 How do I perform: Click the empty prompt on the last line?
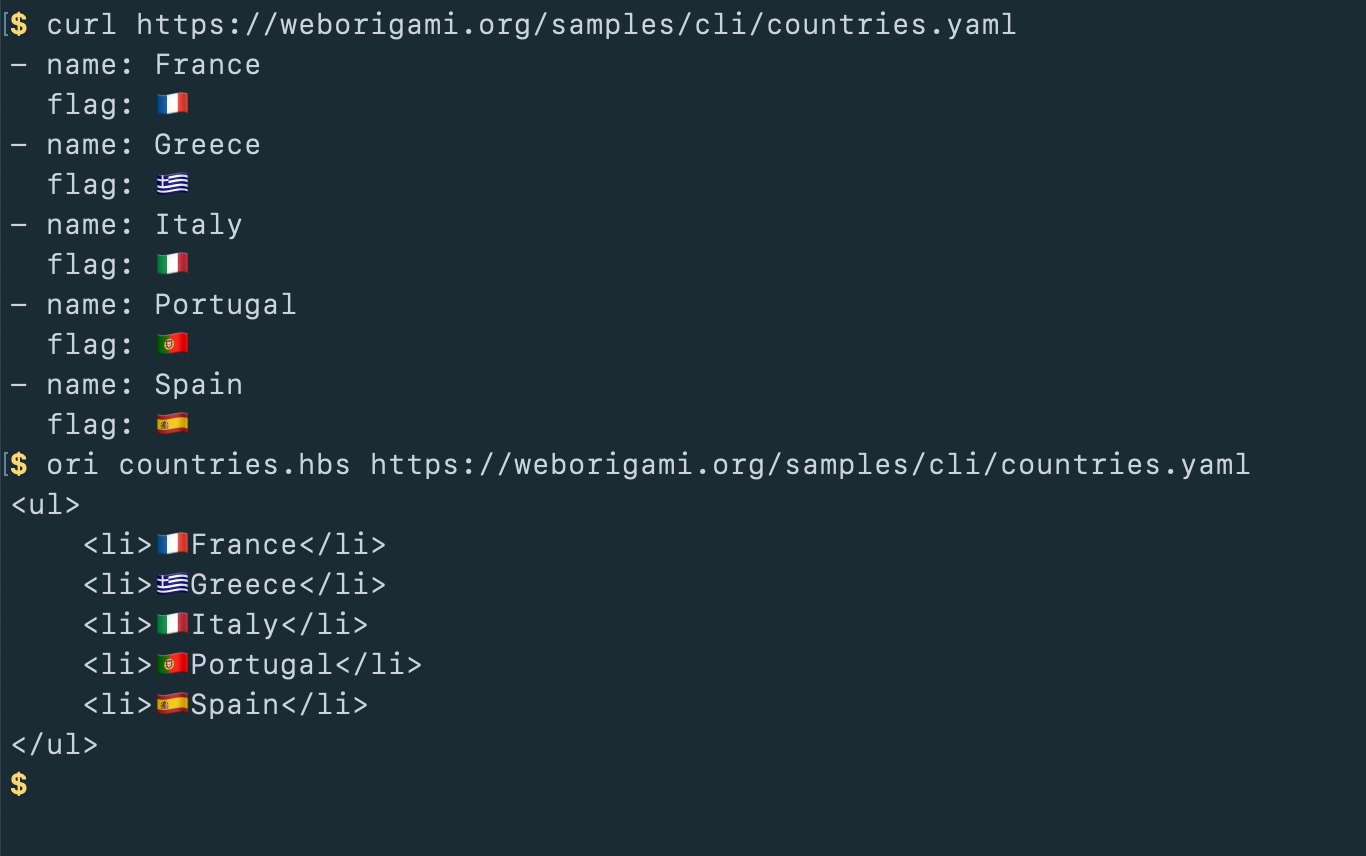coord(19,785)
